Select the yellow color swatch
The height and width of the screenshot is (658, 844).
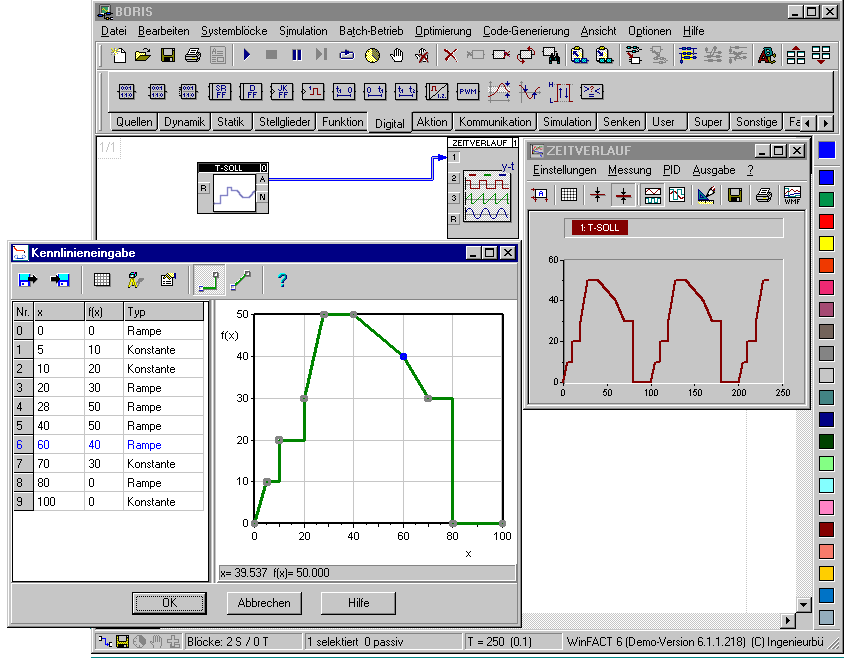point(826,243)
